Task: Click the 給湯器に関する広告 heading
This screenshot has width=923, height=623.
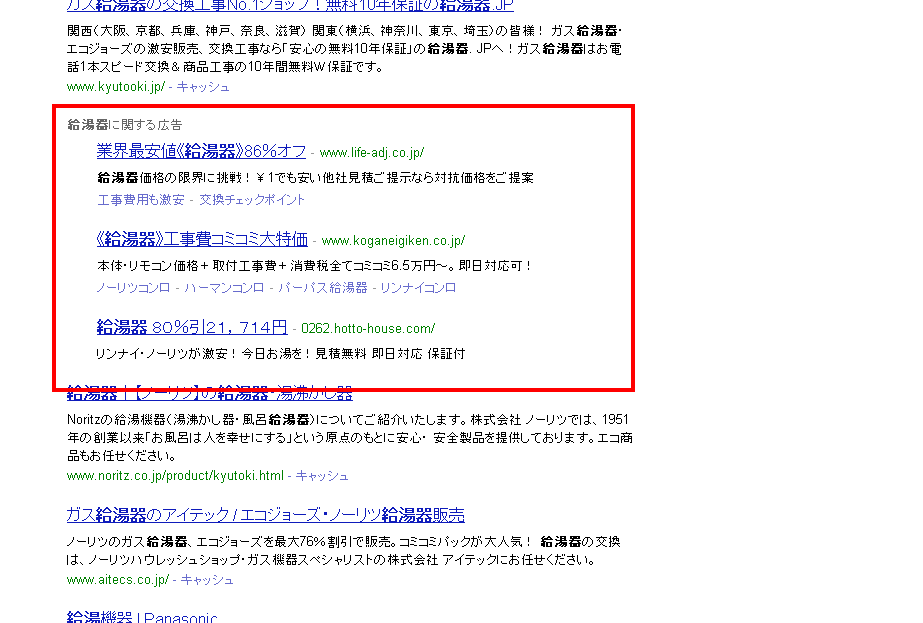Action: click(x=125, y=125)
